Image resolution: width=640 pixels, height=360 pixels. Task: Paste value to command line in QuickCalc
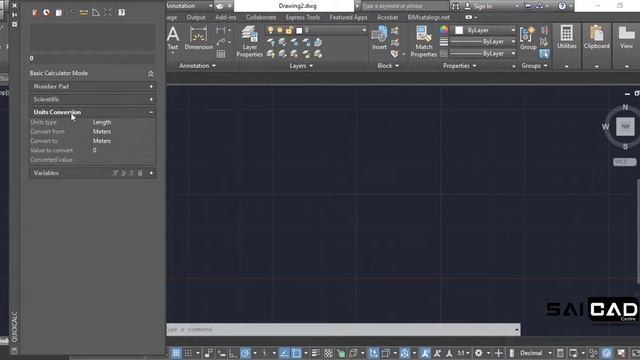tap(59, 12)
